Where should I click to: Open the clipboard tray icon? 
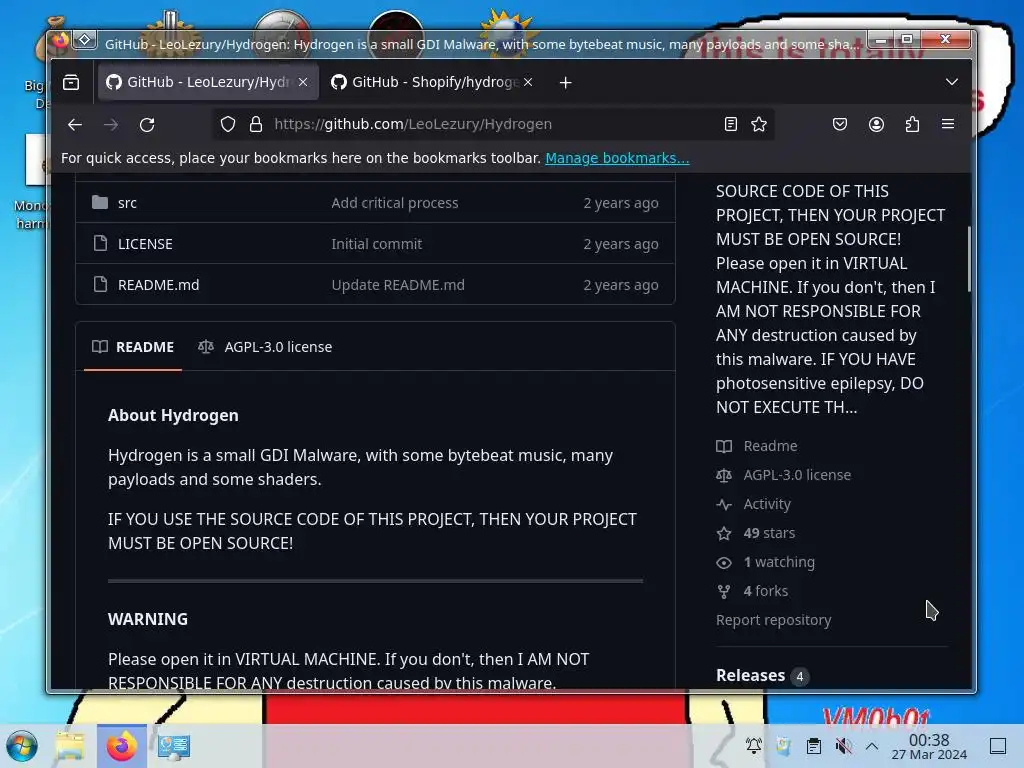pyautogui.click(x=814, y=746)
